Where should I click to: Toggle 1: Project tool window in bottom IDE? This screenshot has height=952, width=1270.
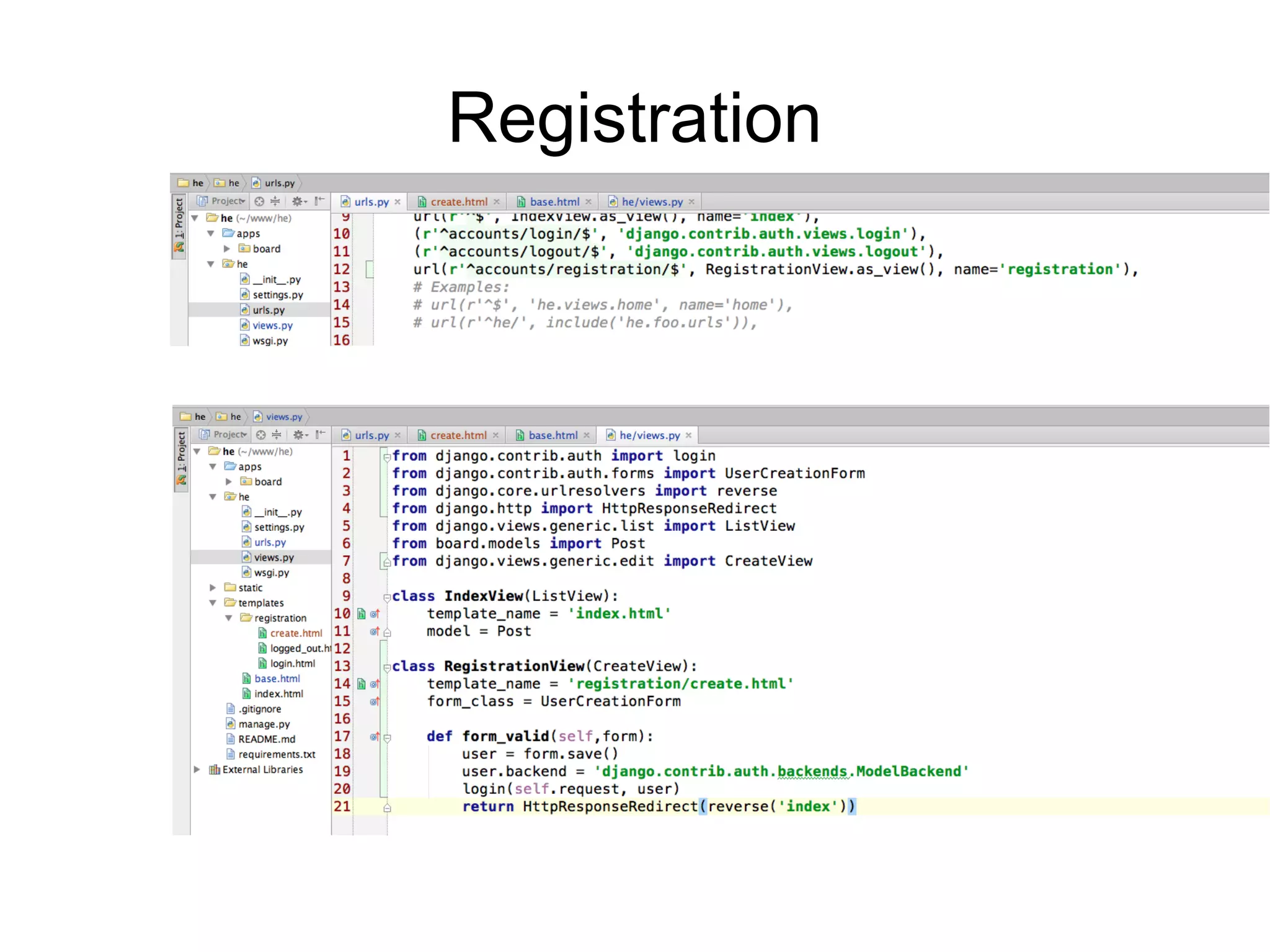(x=180, y=460)
